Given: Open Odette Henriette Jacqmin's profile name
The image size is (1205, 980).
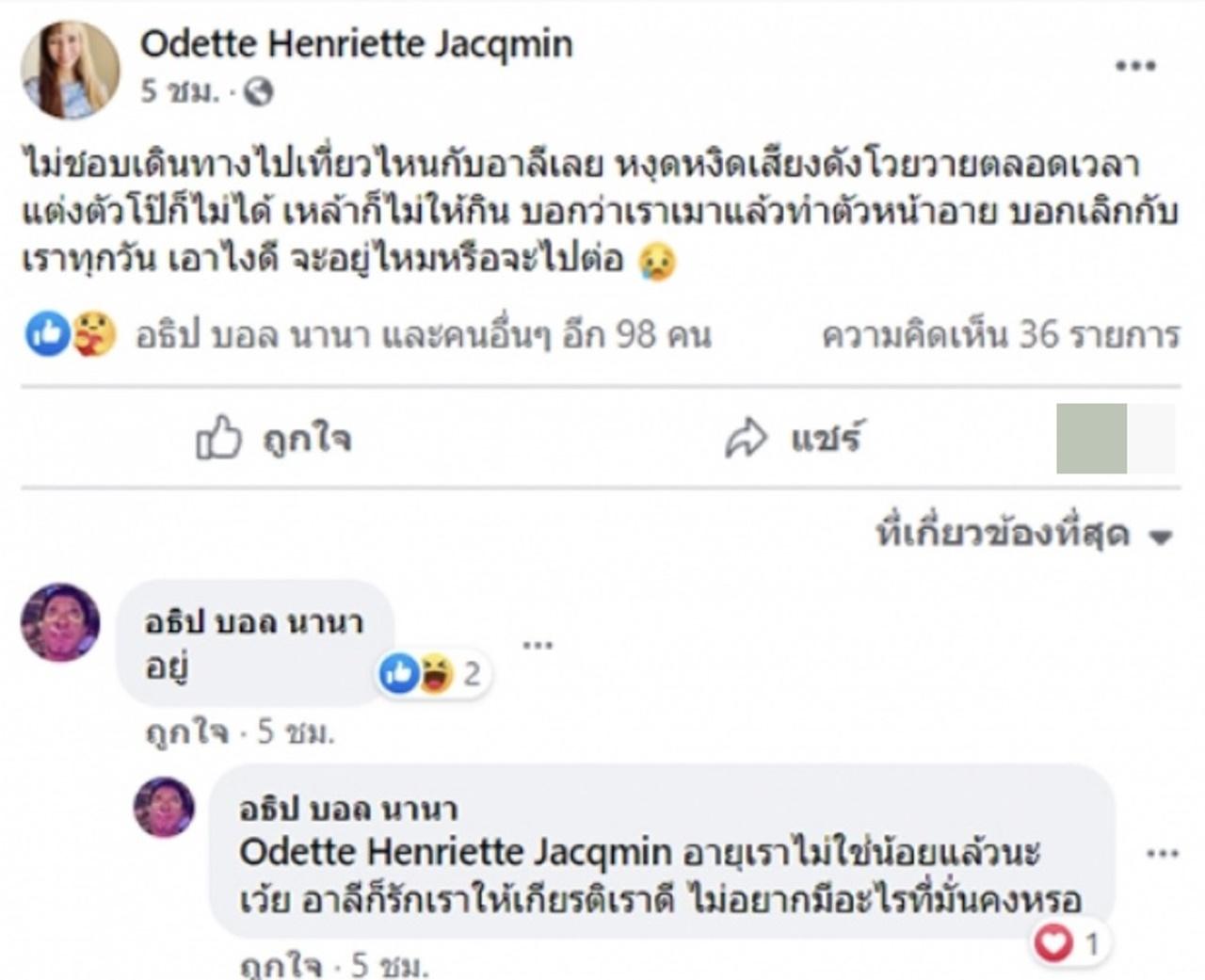Looking at the screenshot, I should point(356,44).
